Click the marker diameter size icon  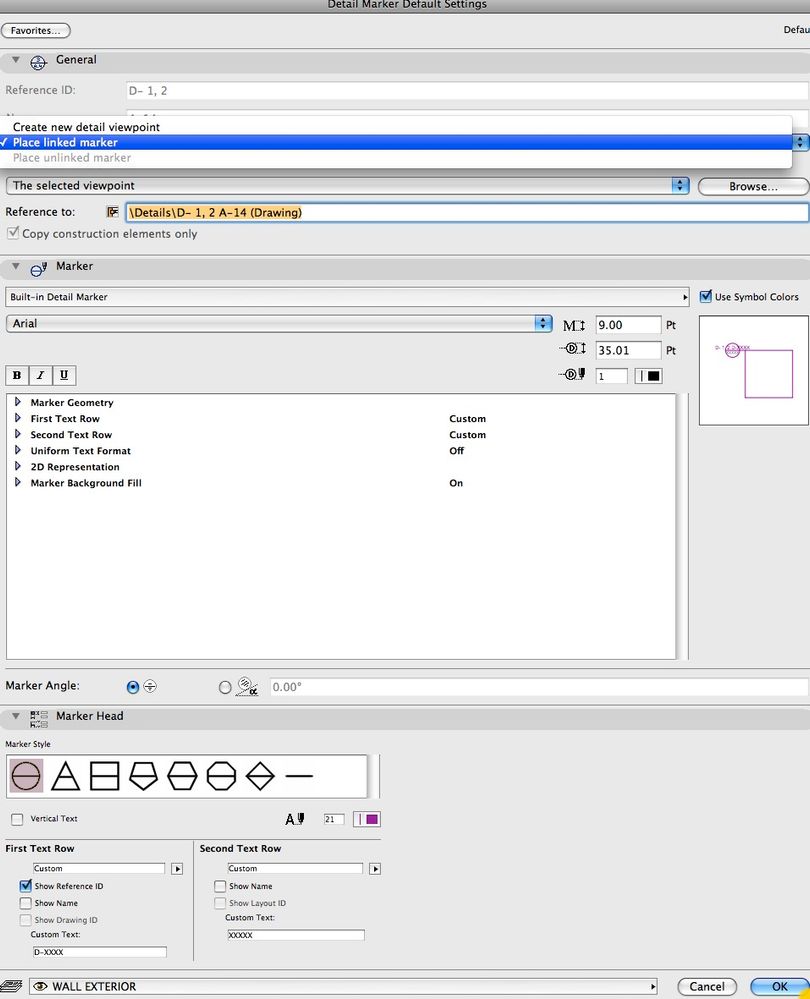point(574,349)
